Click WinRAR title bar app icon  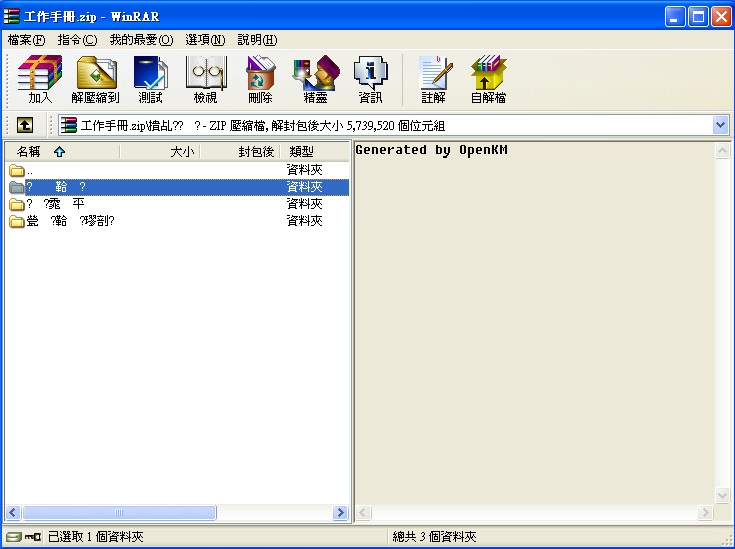point(11,16)
